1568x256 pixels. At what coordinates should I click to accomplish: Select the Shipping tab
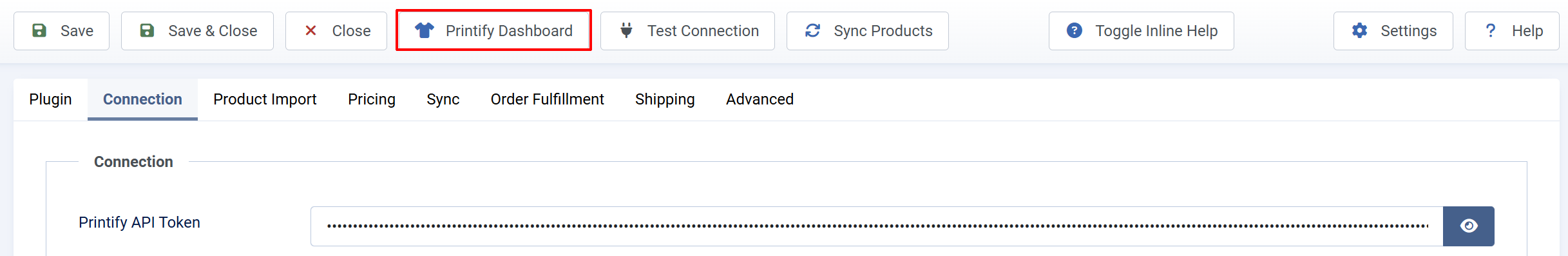[x=665, y=99]
